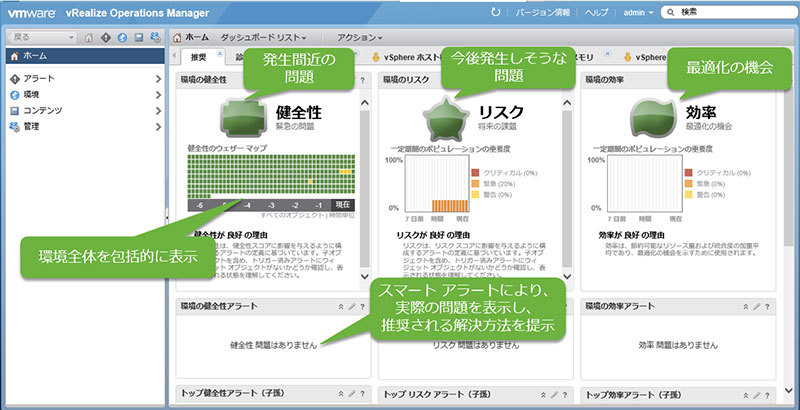This screenshot has height=410, width=800.
Task: Click the tab strip's left scroll arrow
Action: coord(175,57)
